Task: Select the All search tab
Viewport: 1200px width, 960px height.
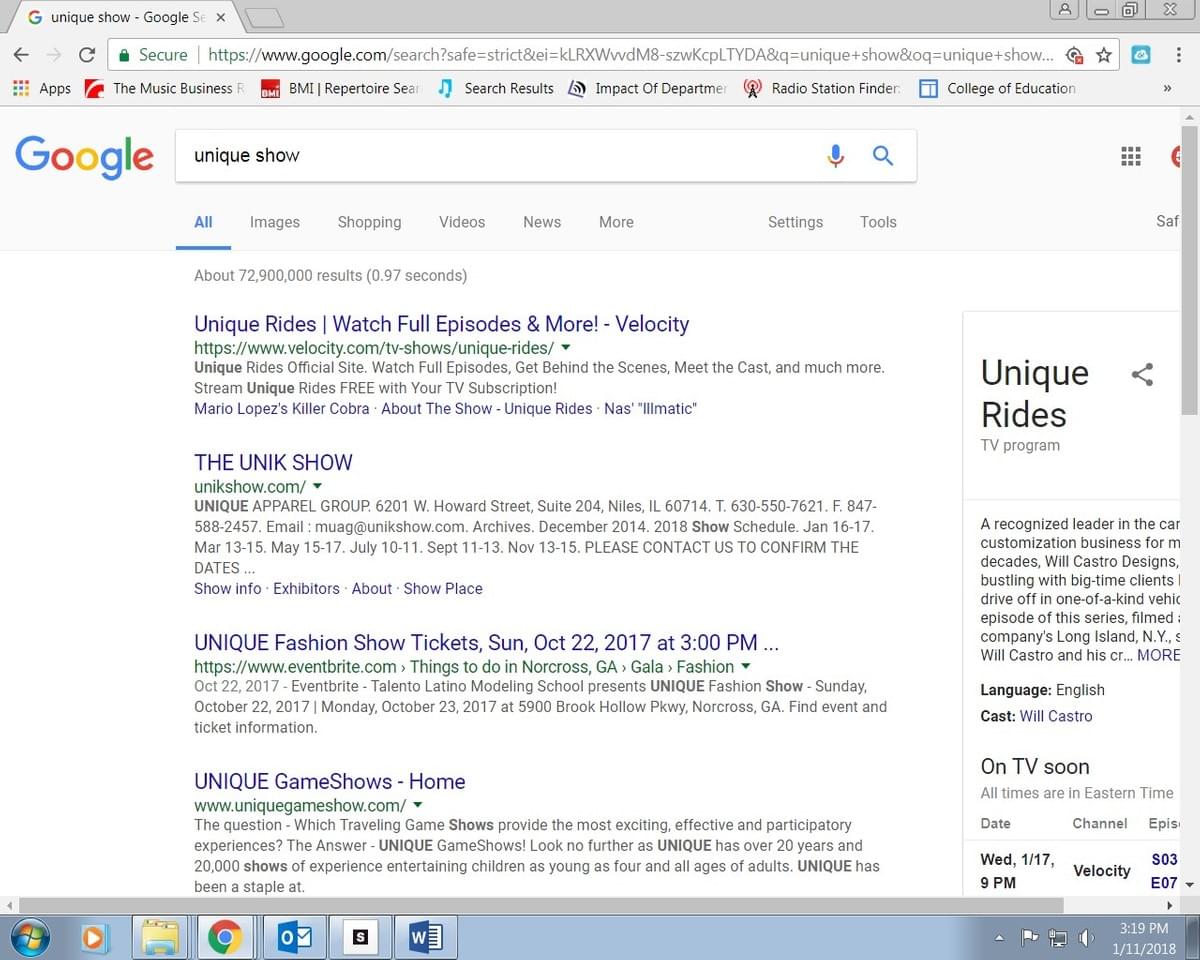Action: [203, 222]
